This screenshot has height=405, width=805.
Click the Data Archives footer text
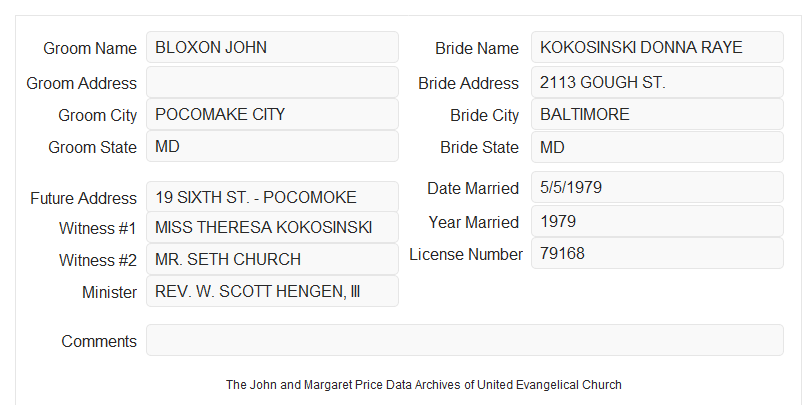[424, 384]
